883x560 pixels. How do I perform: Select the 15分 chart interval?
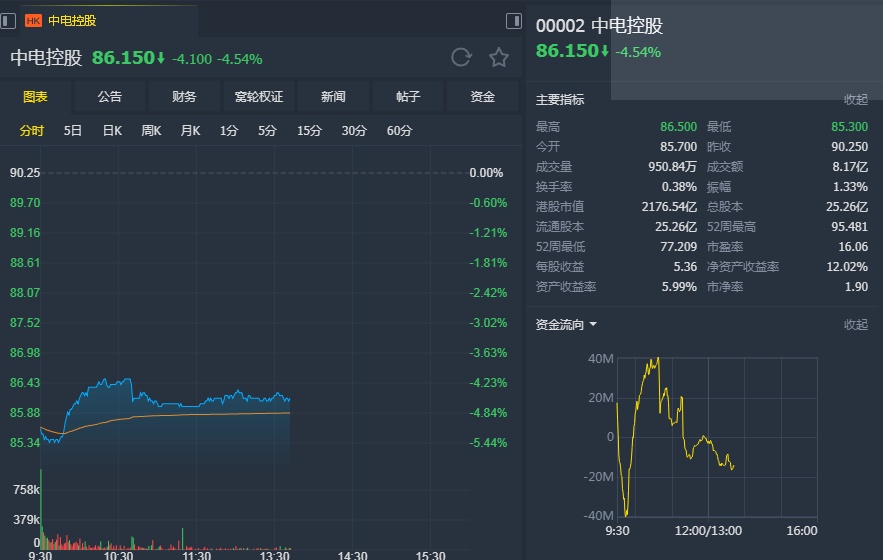click(309, 131)
